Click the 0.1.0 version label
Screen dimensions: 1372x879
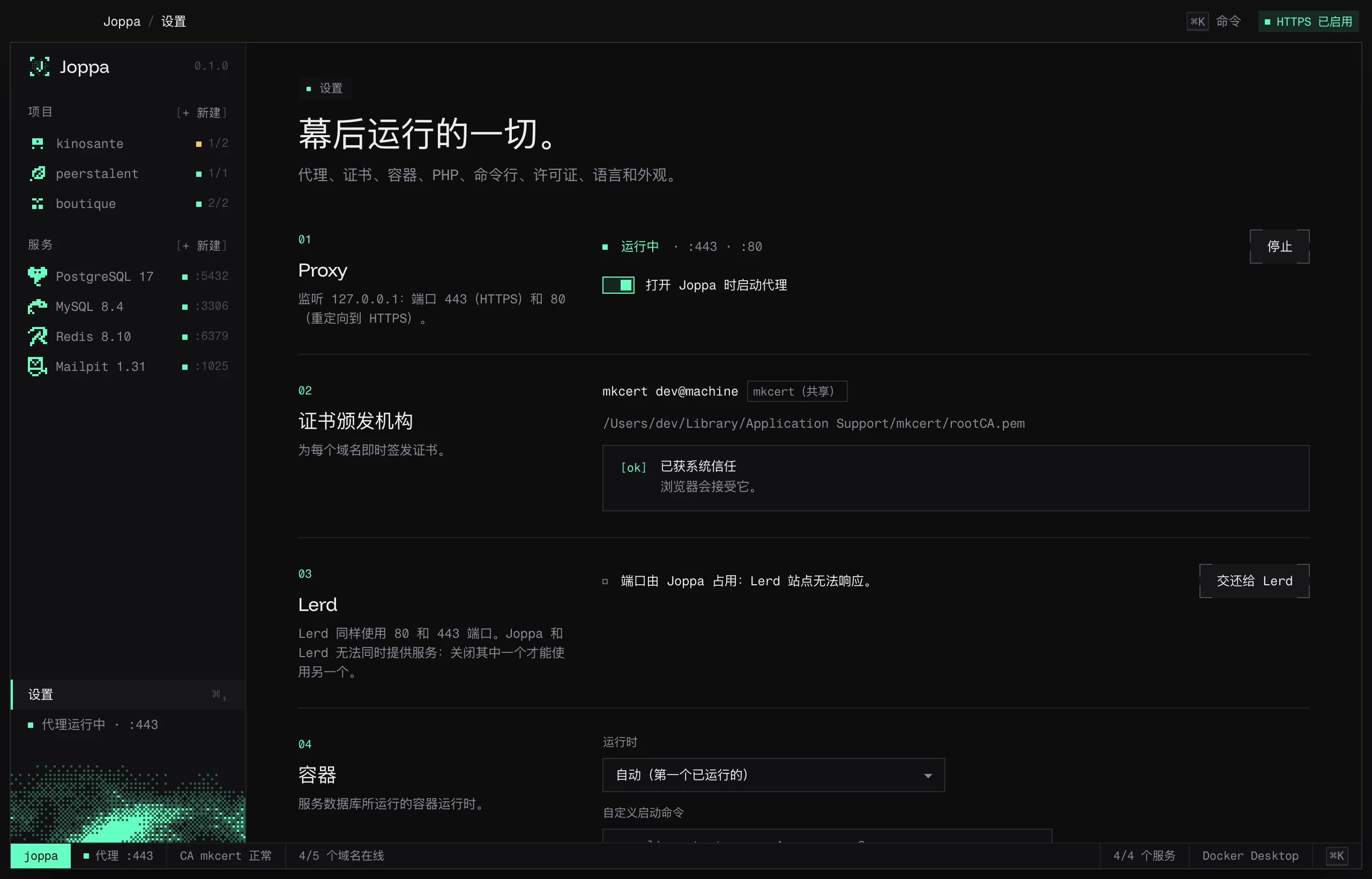click(211, 66)
